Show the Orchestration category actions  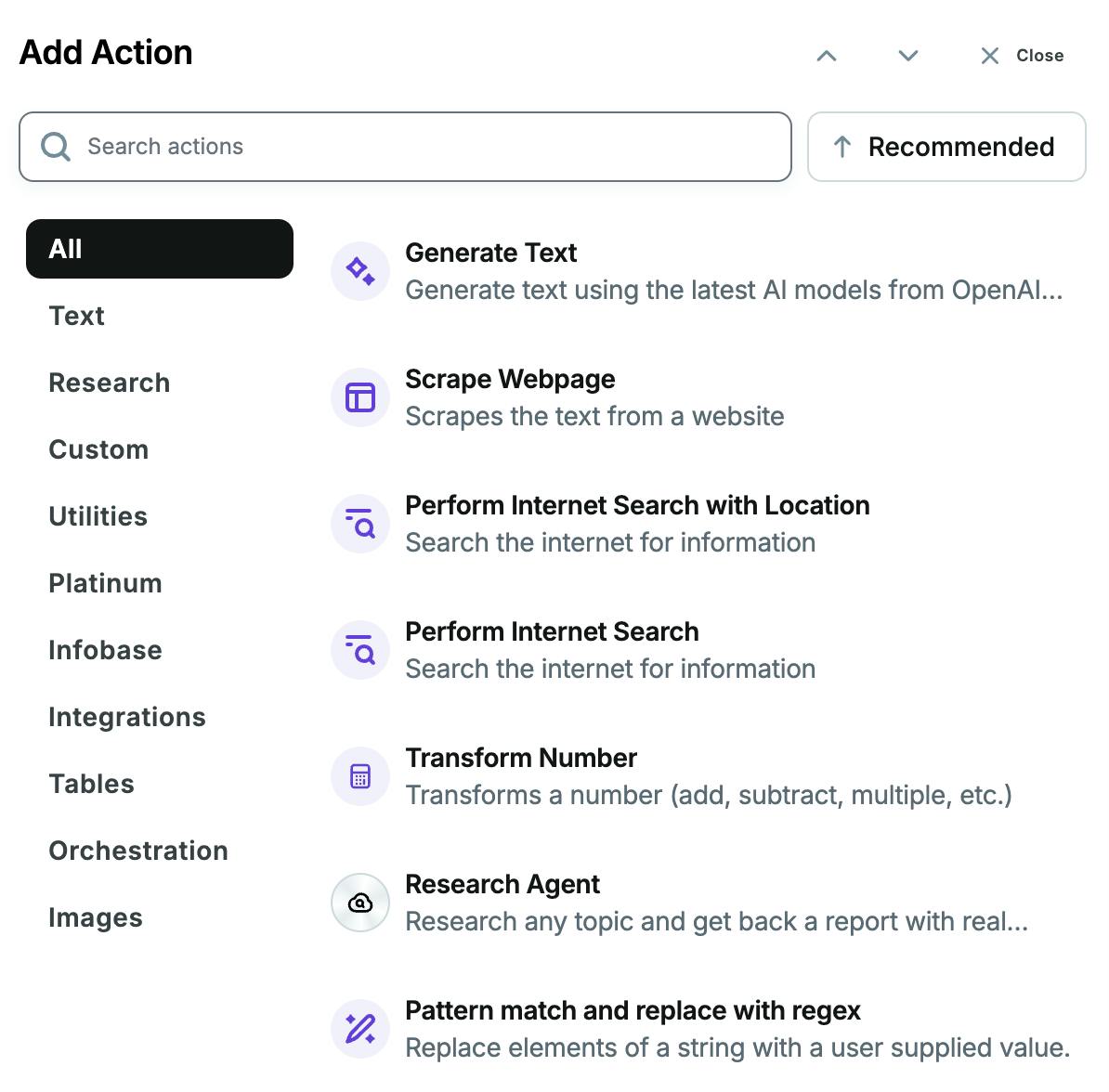click(138, 851)
